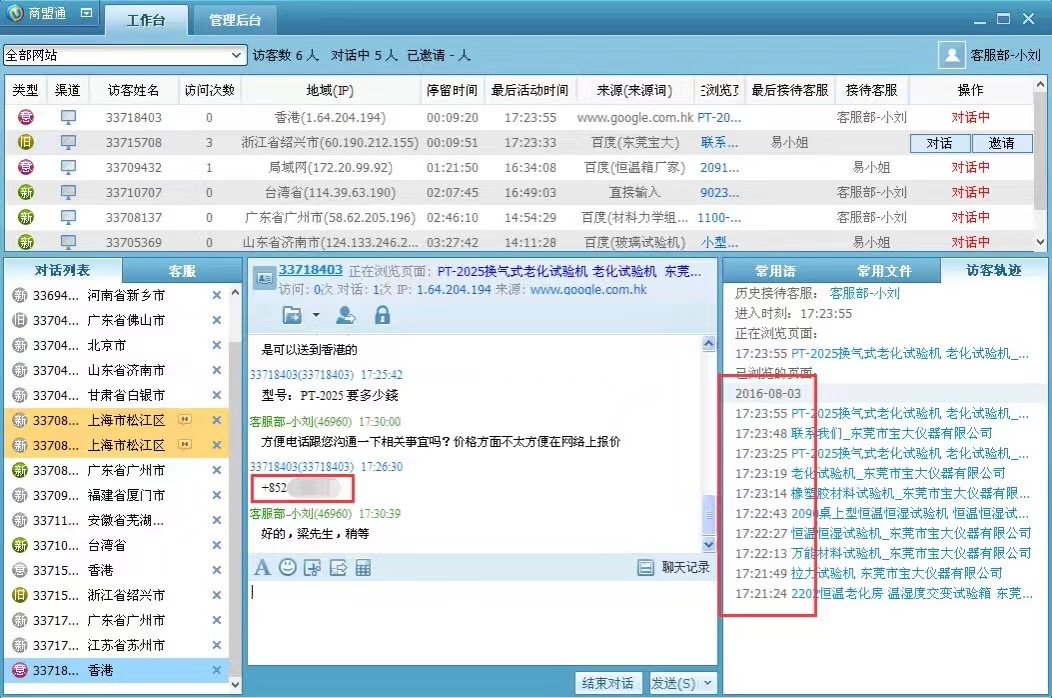The image size is (1052, 698).
Task: Click the screenshot capture scissors icon
Action: tap(313, 568)
